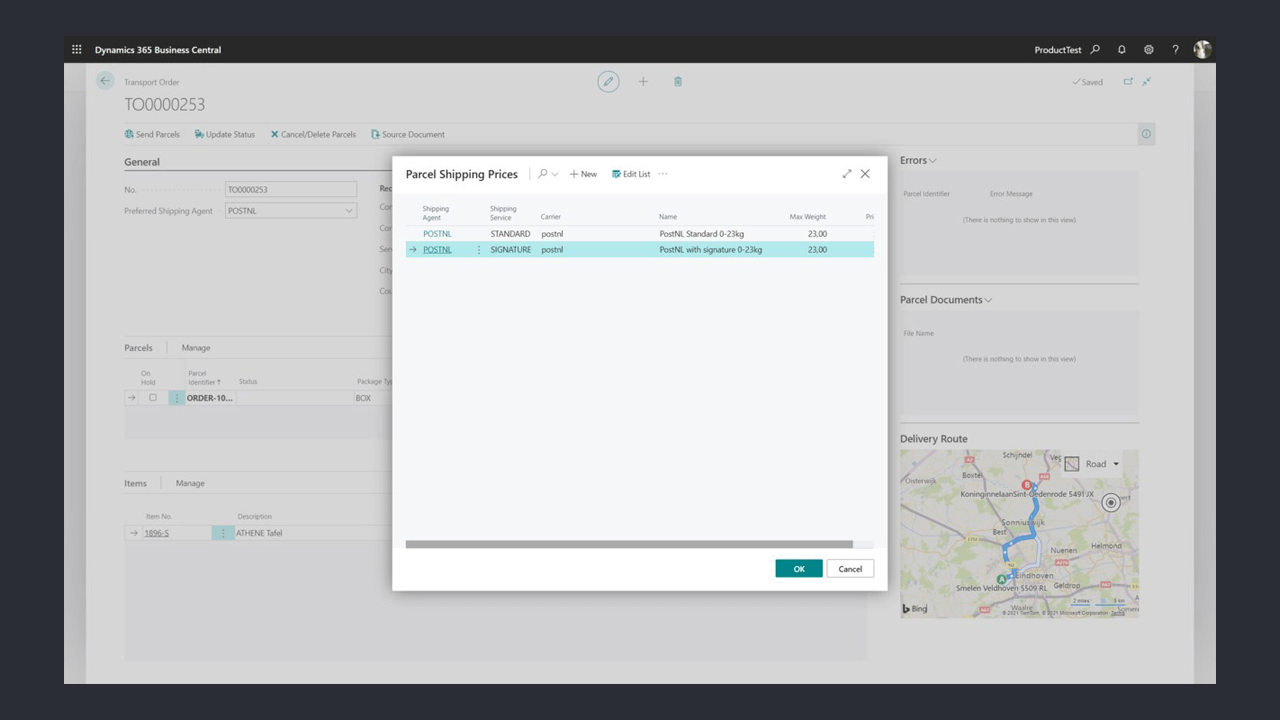Click Source Document action
Viewport: 1280px width, 720px height.
(408, 134)
